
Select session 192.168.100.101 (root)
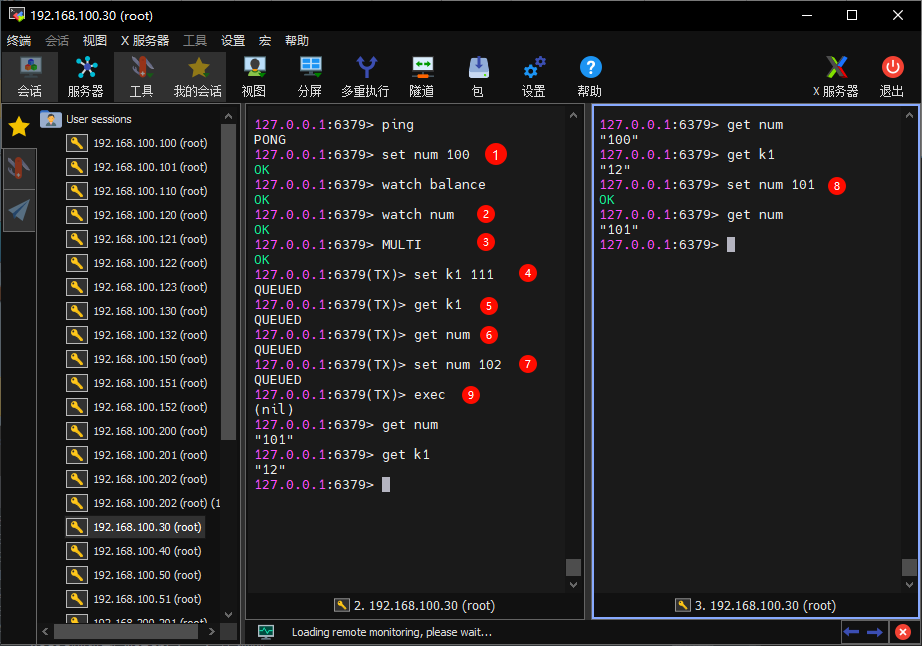pyautogui.click(x=137, y=167)
